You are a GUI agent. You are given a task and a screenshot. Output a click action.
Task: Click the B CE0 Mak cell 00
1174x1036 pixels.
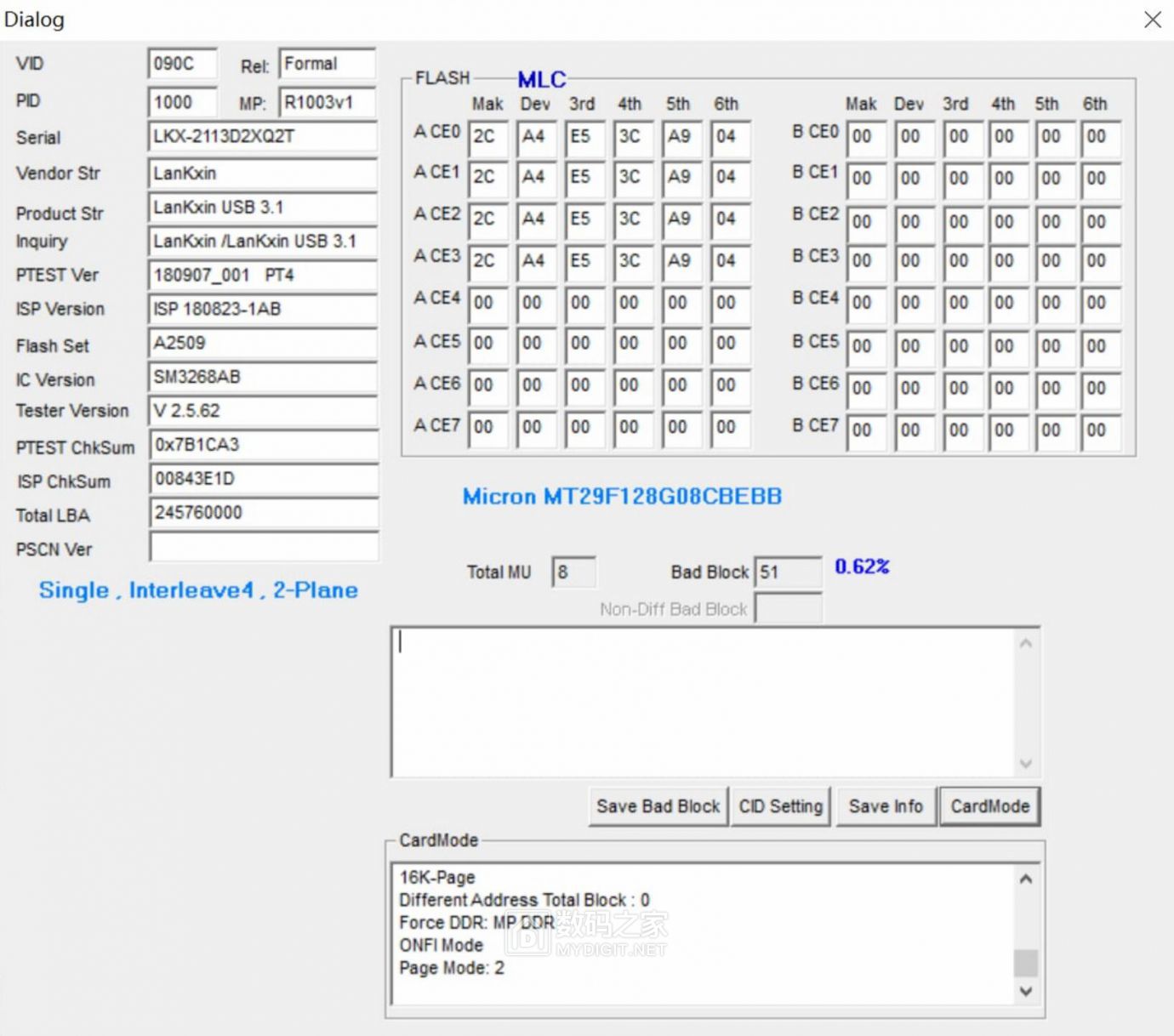click(x=867, y=138)
